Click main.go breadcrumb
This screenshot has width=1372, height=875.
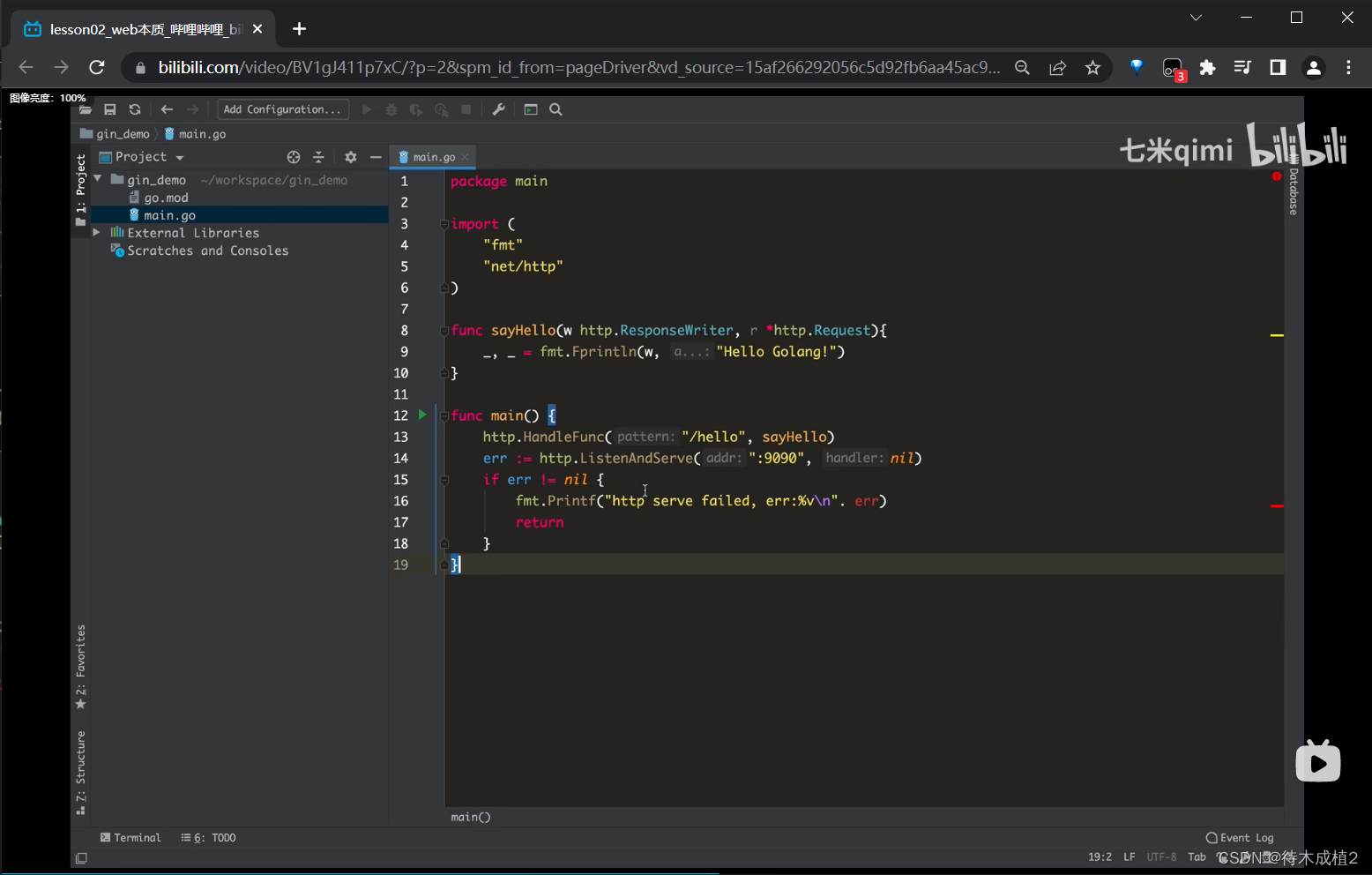pos(196,134)
